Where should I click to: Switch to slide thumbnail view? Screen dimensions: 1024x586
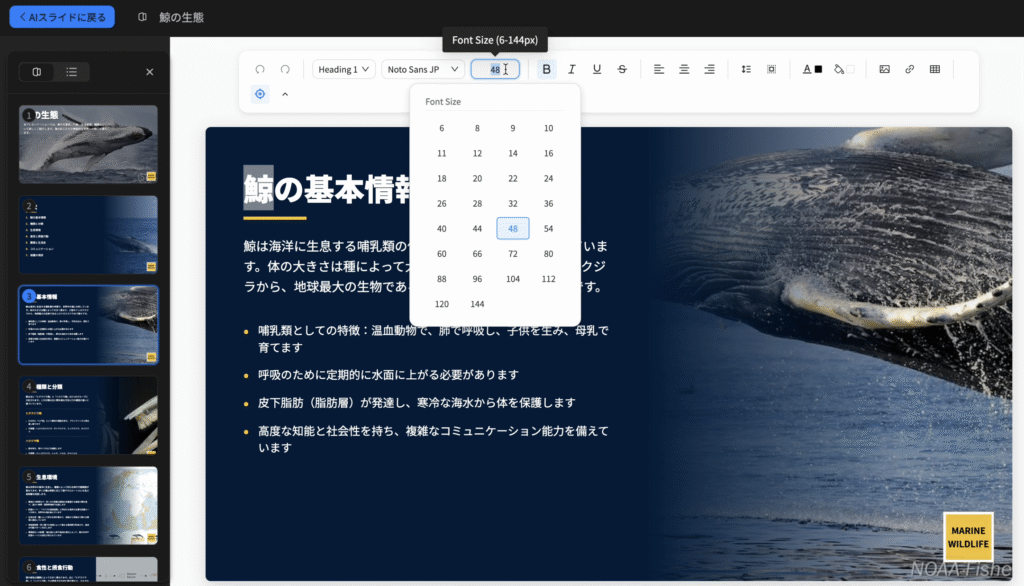[x=37, y=72]
